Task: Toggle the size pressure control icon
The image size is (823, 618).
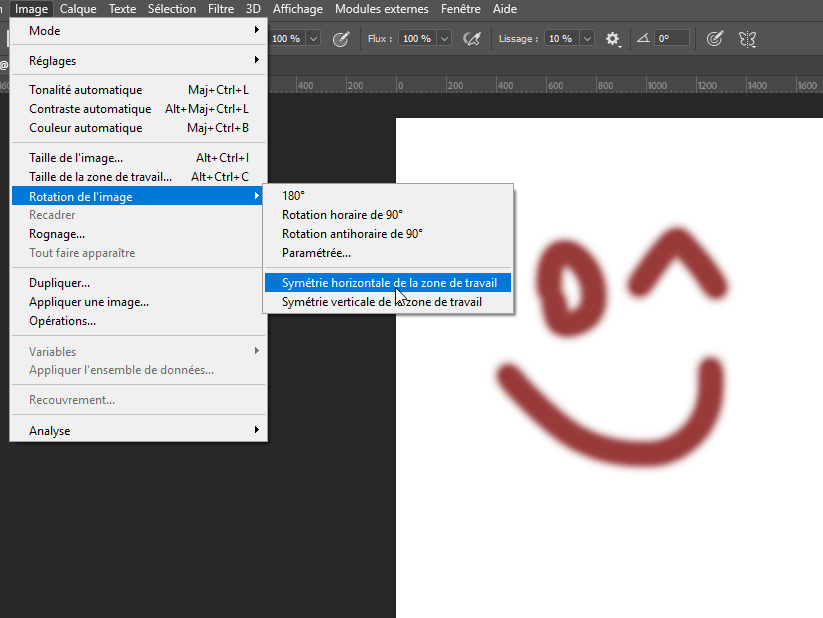Action: click(x=714, y=39)
